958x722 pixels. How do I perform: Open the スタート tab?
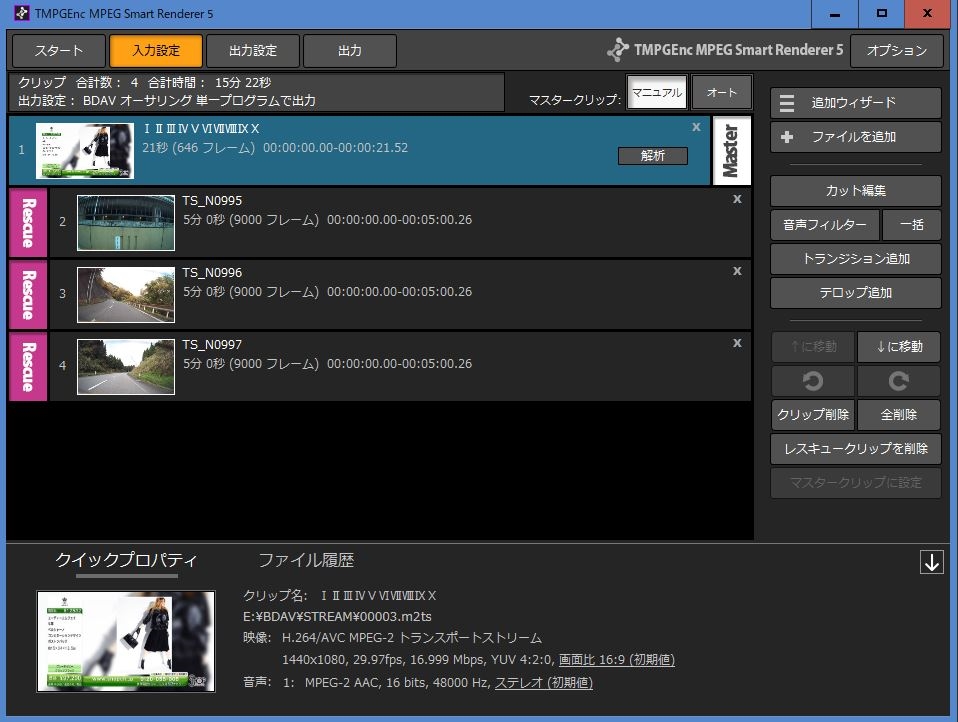tap(59, 51)
